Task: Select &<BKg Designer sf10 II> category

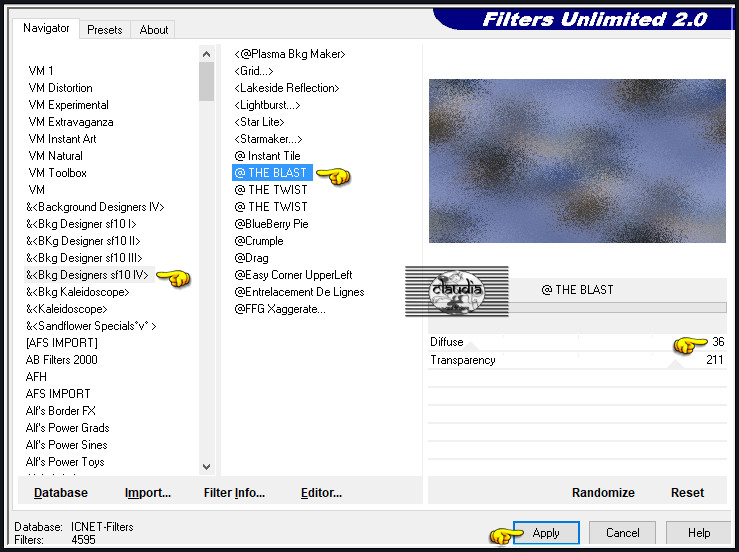Action: 83,240
